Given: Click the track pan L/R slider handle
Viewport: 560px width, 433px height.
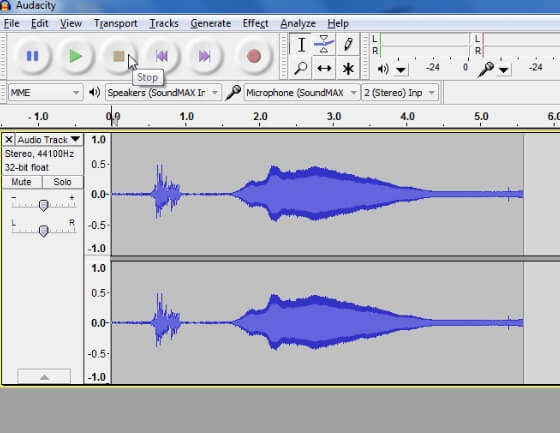Looking at the screenshot, I should click(43, 231).
